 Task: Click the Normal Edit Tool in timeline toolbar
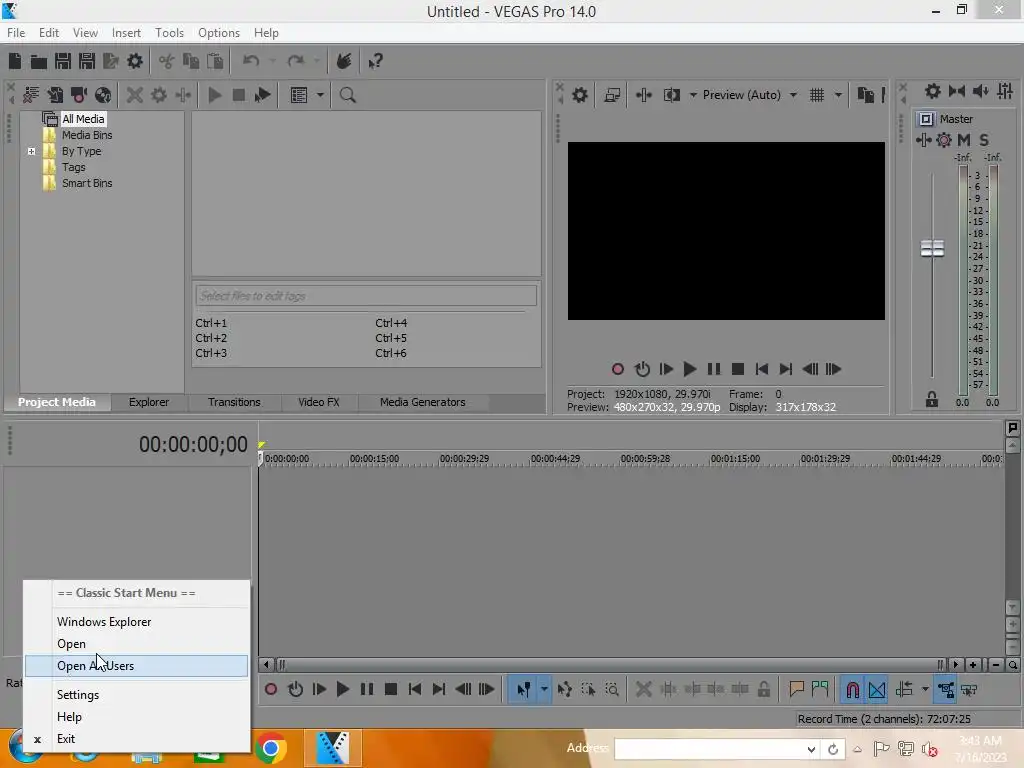pos(522,690)
